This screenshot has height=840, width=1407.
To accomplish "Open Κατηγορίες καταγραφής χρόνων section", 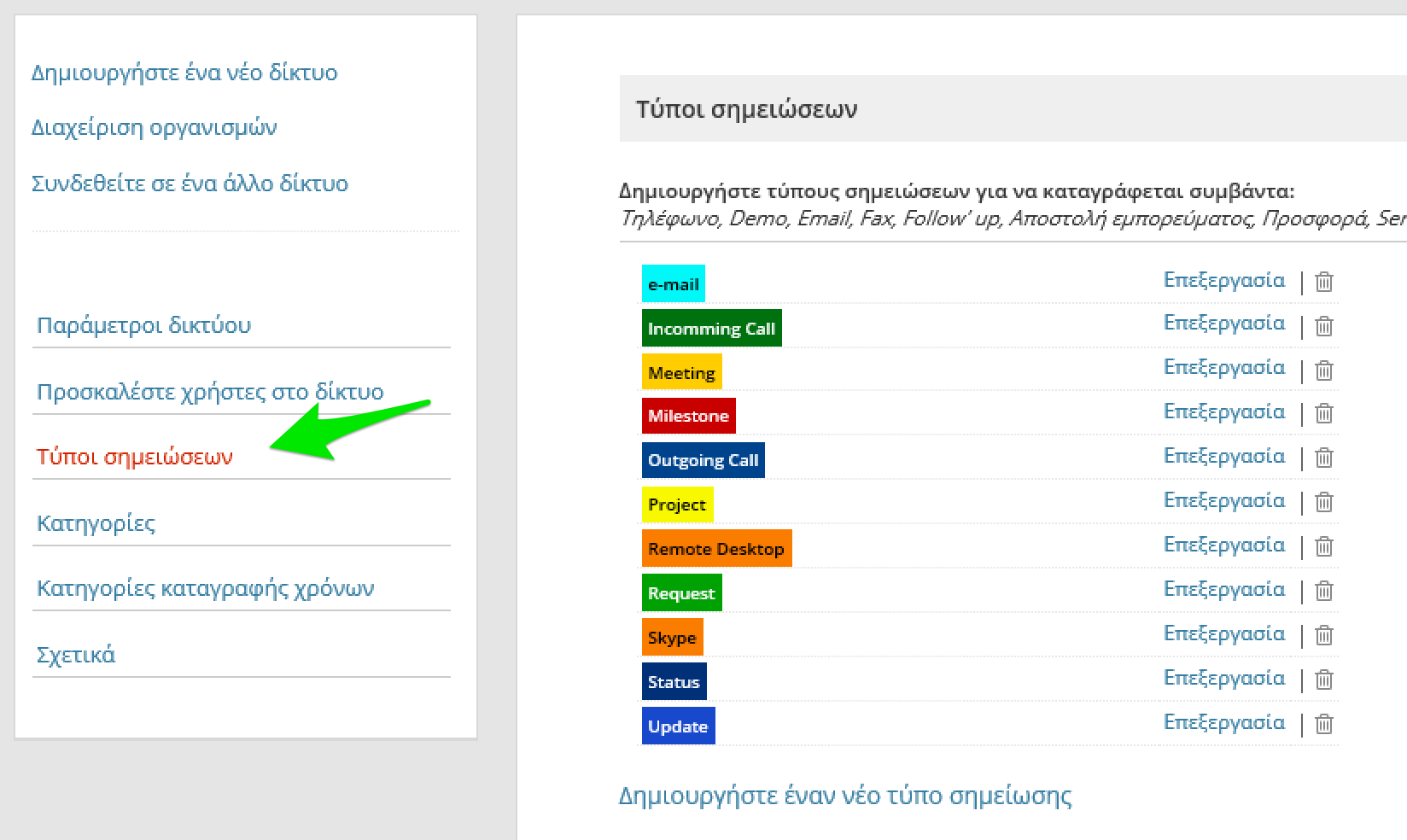I will (205, 588).
